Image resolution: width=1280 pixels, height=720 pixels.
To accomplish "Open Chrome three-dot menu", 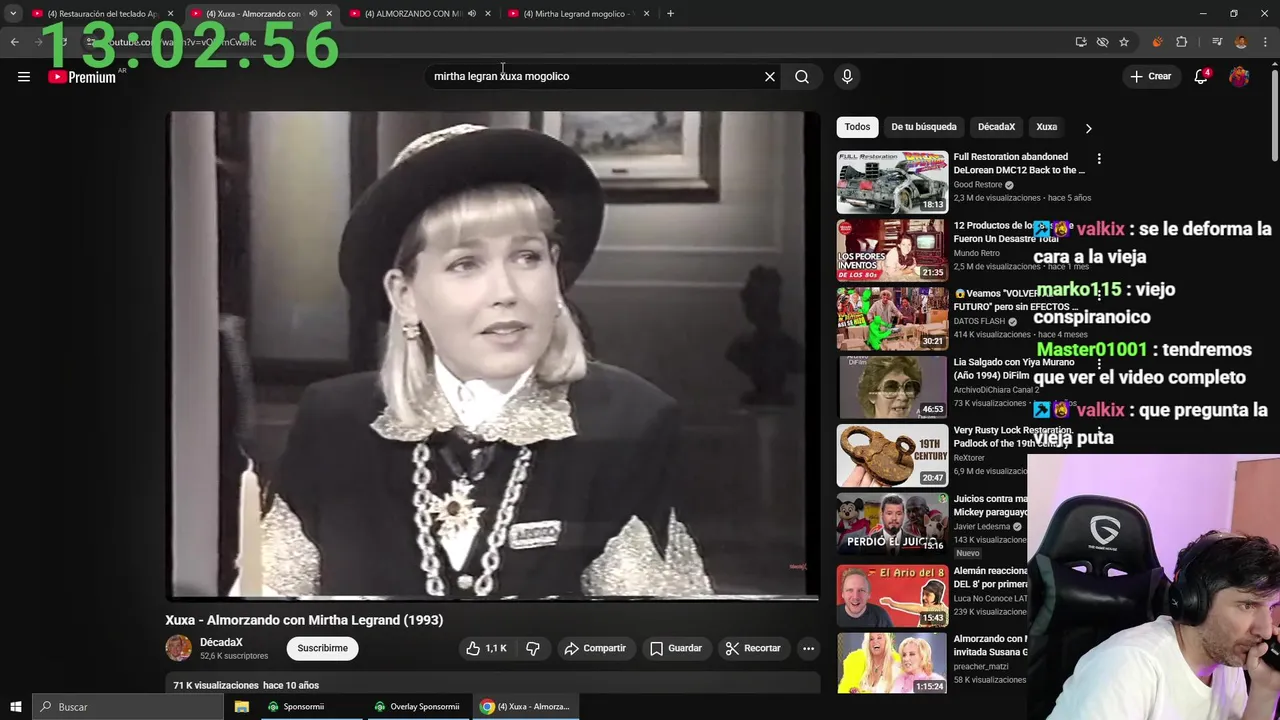I will (1266, 42).
